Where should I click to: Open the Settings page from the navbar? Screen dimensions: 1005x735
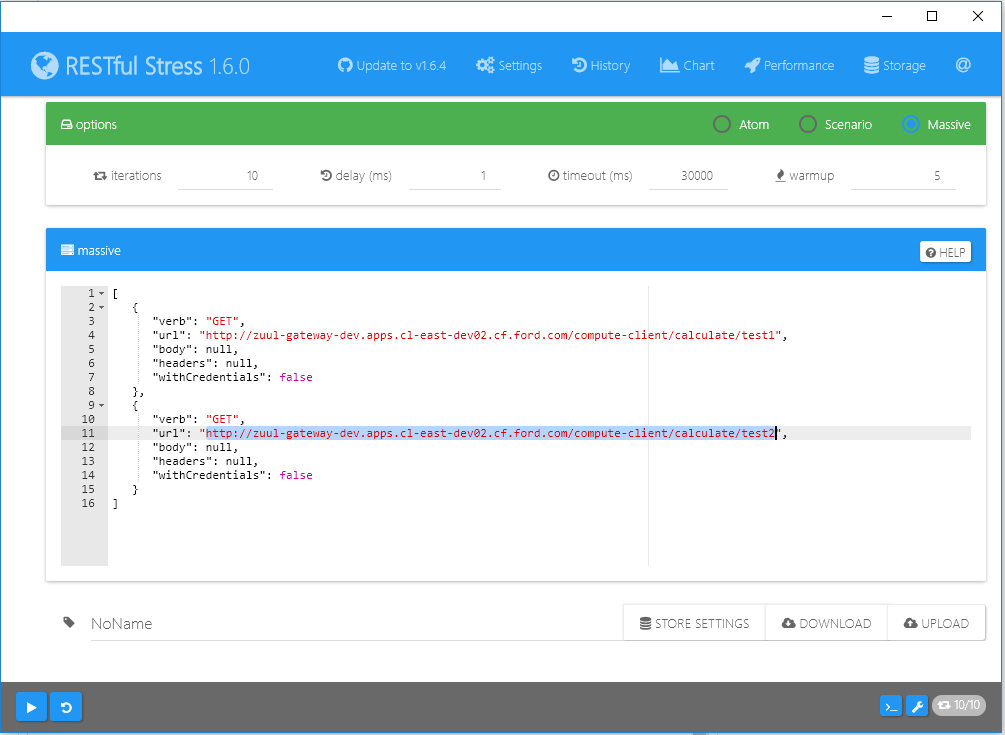pos(508,65)
